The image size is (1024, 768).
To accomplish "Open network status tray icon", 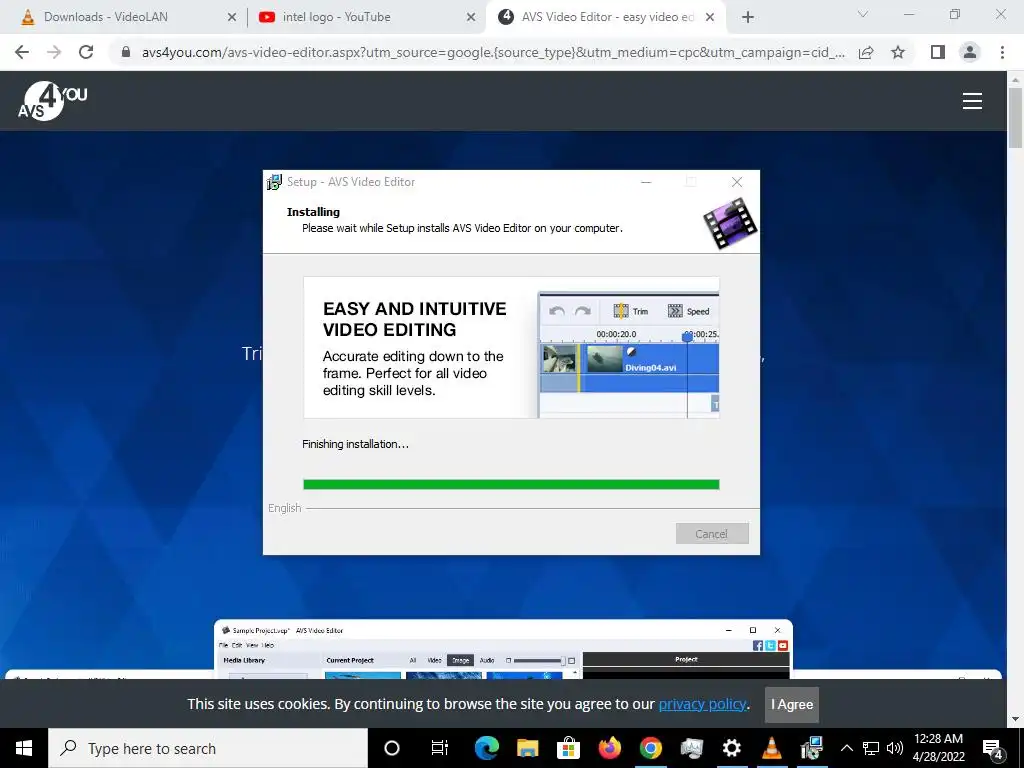I will click(x=871, y=748).
